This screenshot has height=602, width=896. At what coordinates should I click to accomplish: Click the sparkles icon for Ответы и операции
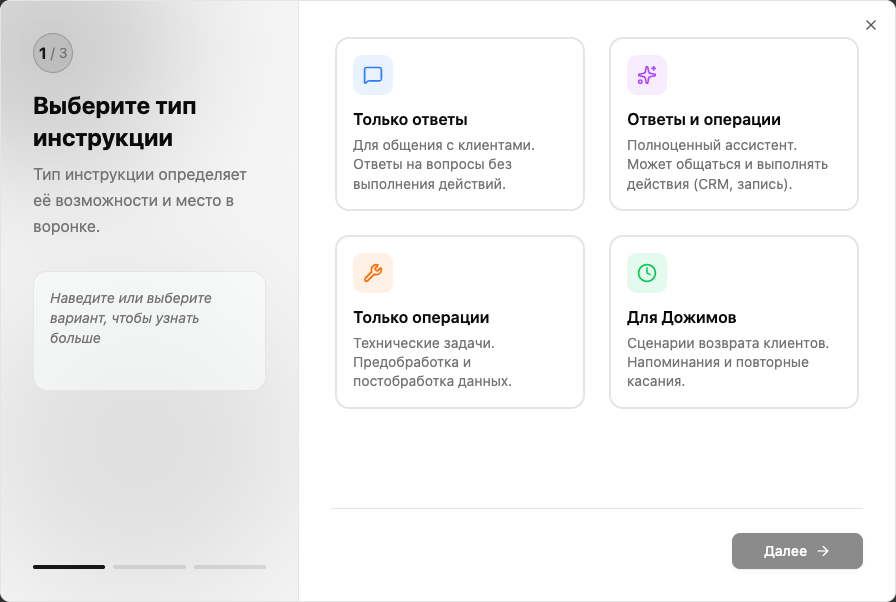647,75
